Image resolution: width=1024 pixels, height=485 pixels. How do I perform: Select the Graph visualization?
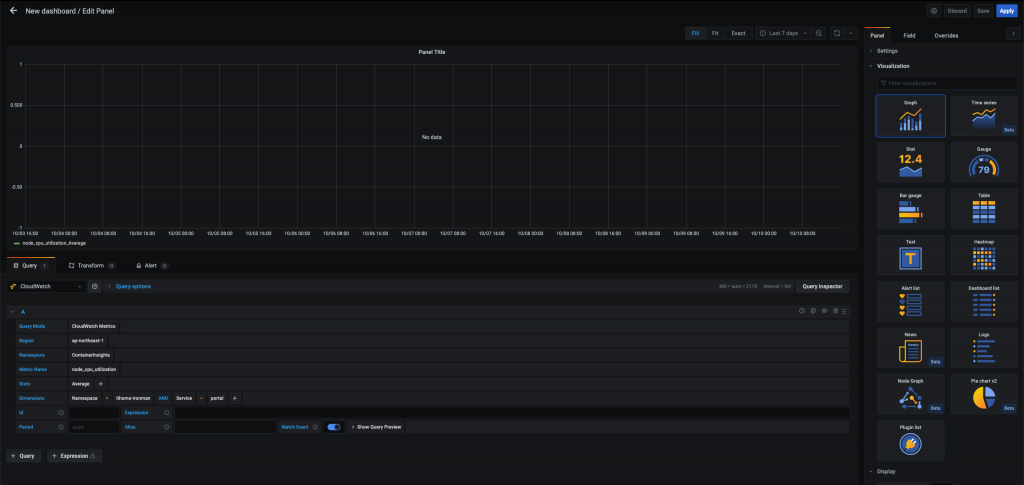(910, 116)
